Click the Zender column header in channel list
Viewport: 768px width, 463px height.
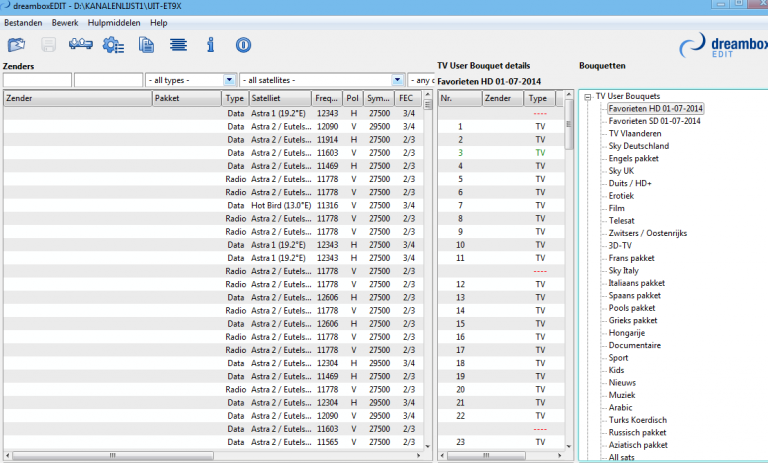click(76, 99)
